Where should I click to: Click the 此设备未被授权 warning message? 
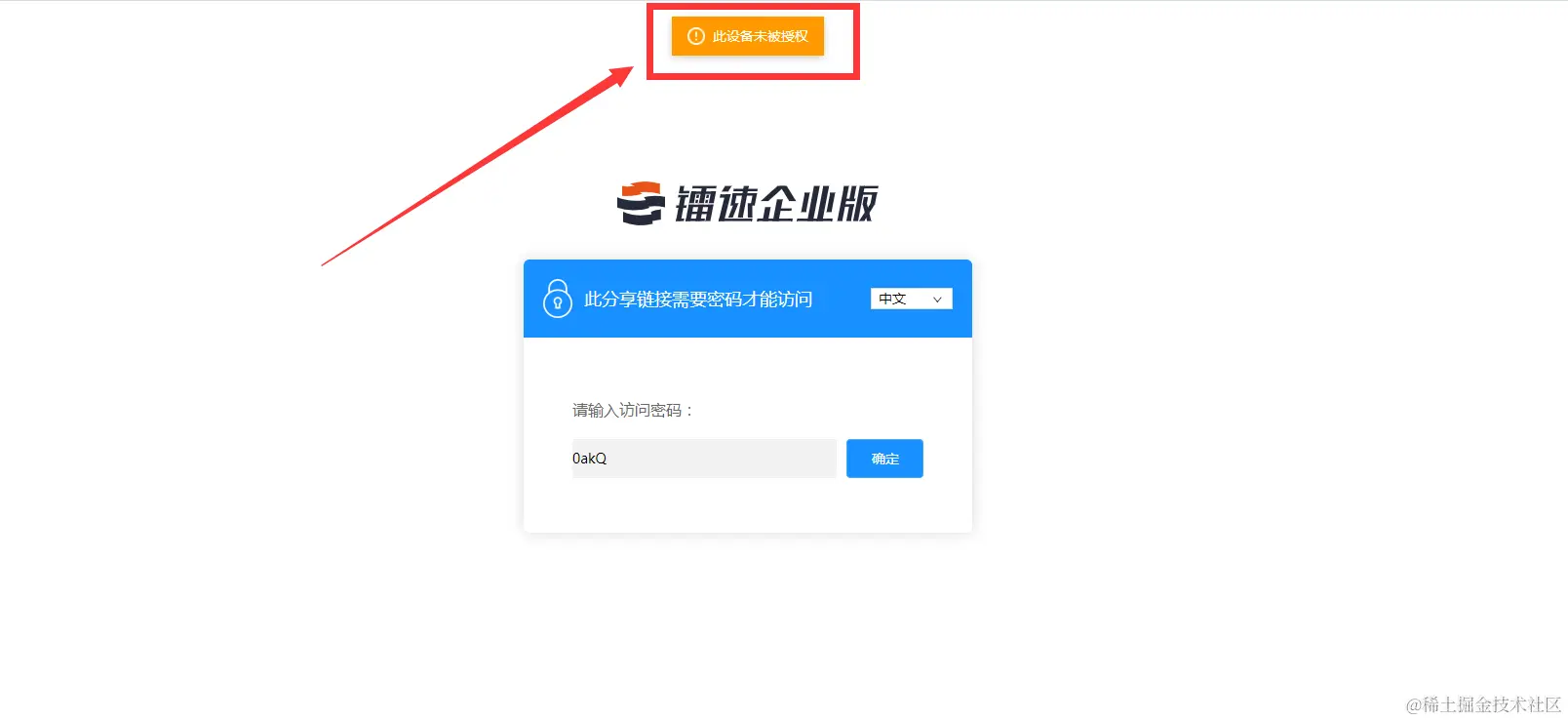(x=760, y=36)
